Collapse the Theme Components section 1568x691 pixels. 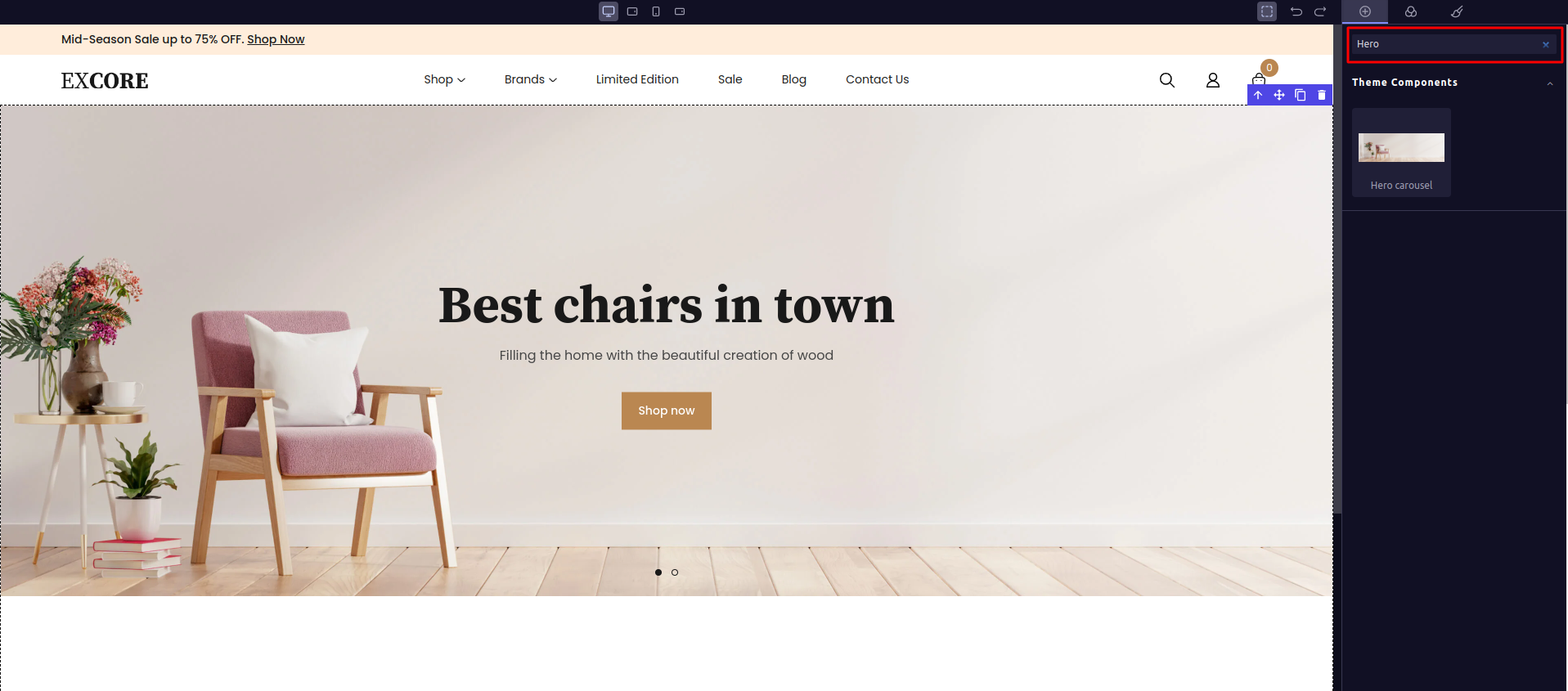point(1550,83)
